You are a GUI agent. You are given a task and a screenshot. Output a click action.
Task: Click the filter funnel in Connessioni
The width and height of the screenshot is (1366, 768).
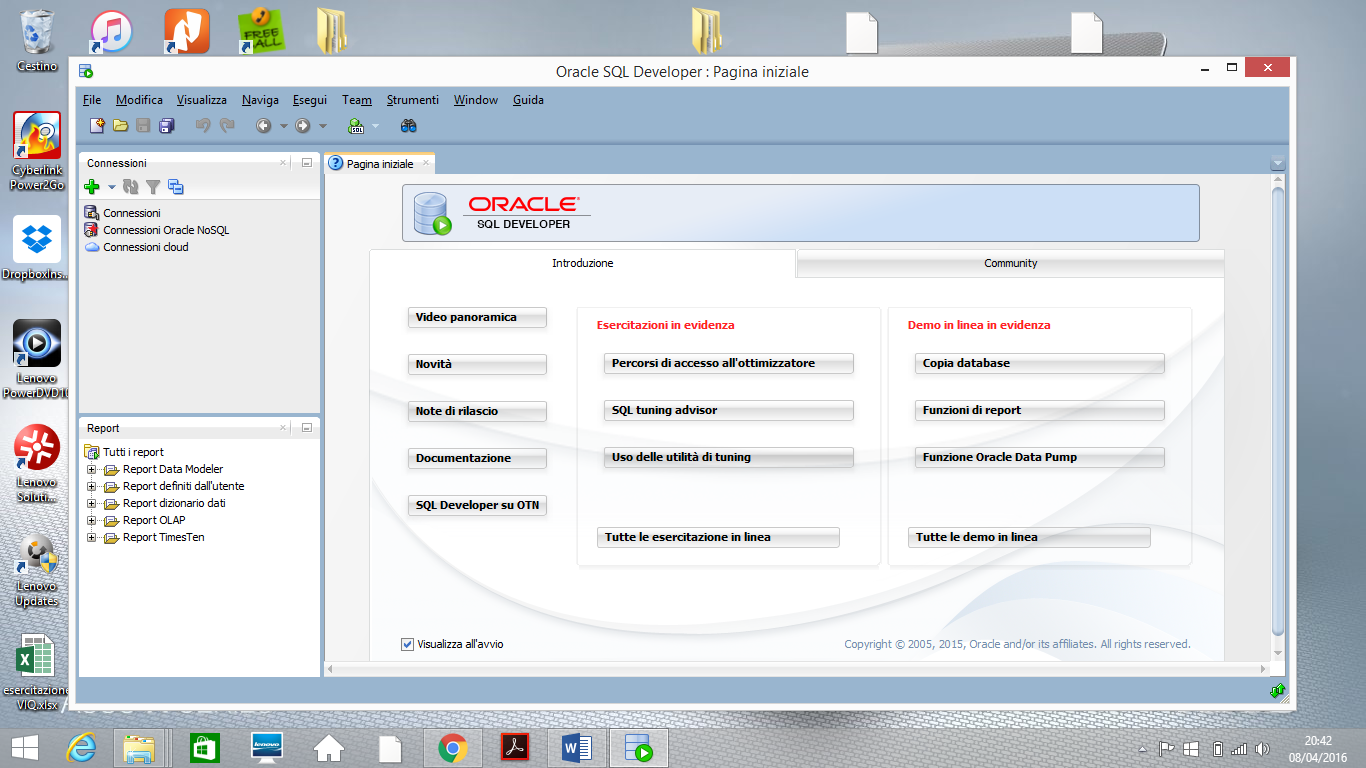pyautogui.click(x=153, y=187)
